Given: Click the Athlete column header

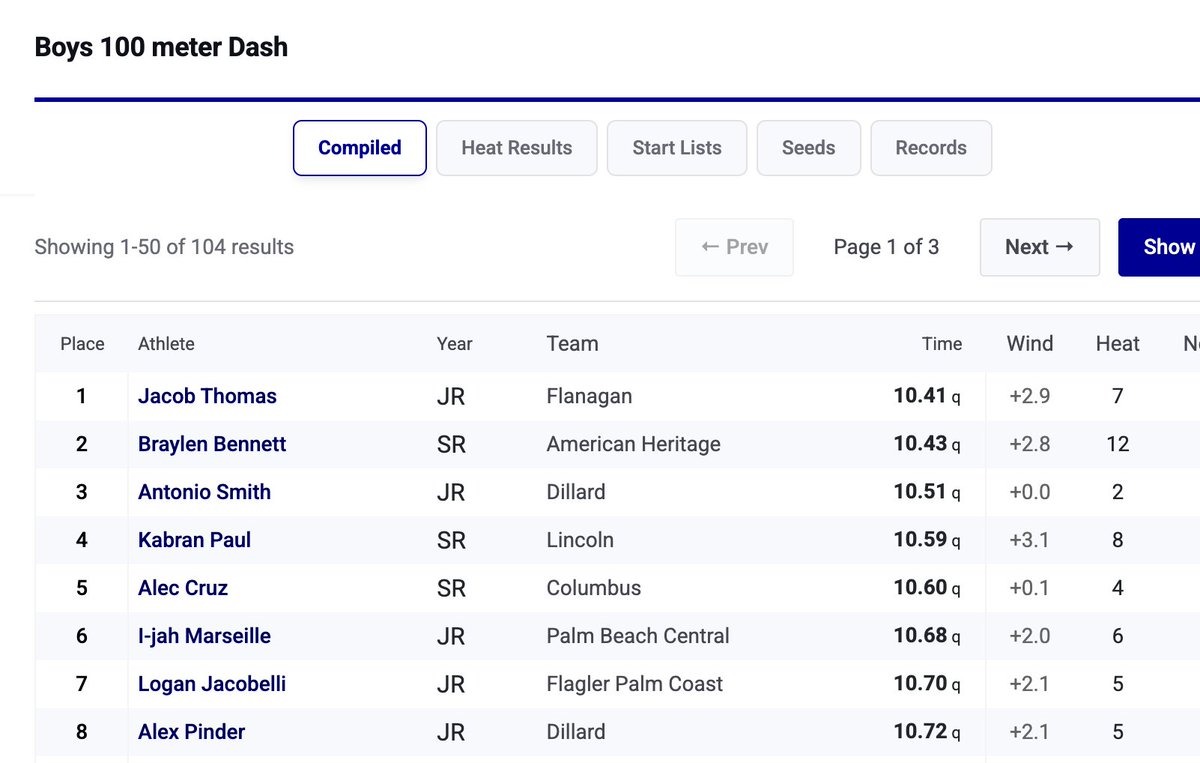Looking at the screenshot, I should (166, 344).
